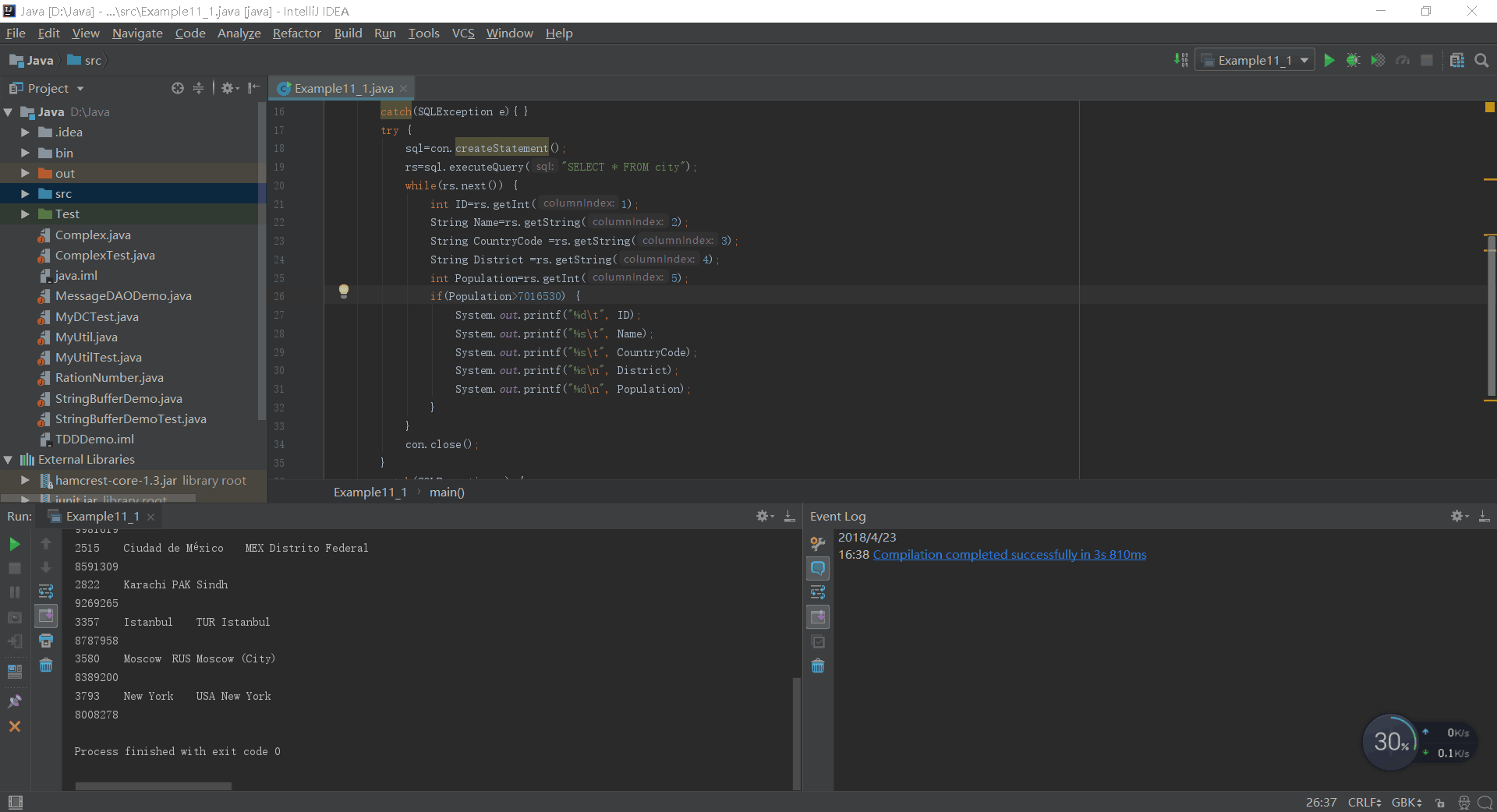1497x812 pixels.
Task: Hide the Project tool window
Action: click(x=253, y=88)
